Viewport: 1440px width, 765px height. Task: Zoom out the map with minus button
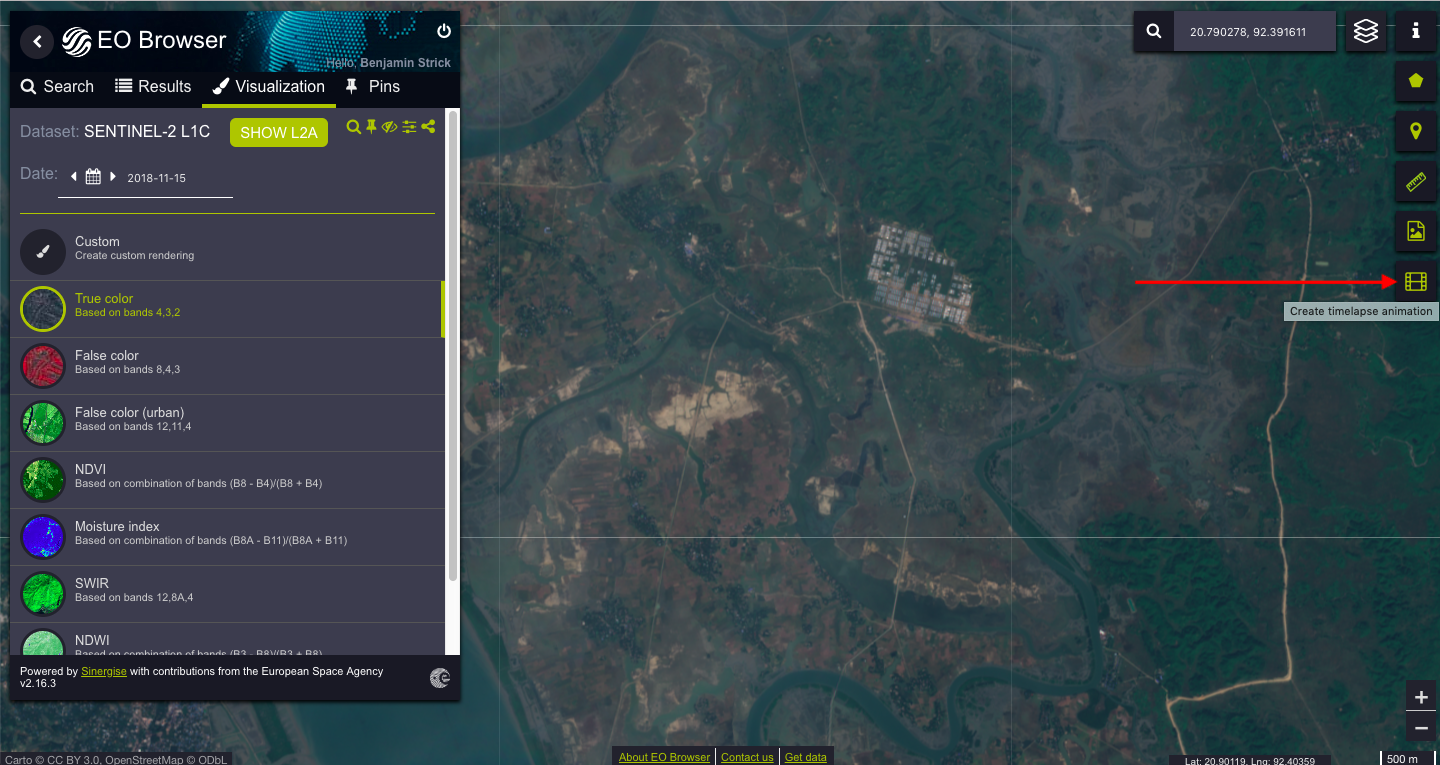[1421, 728]
